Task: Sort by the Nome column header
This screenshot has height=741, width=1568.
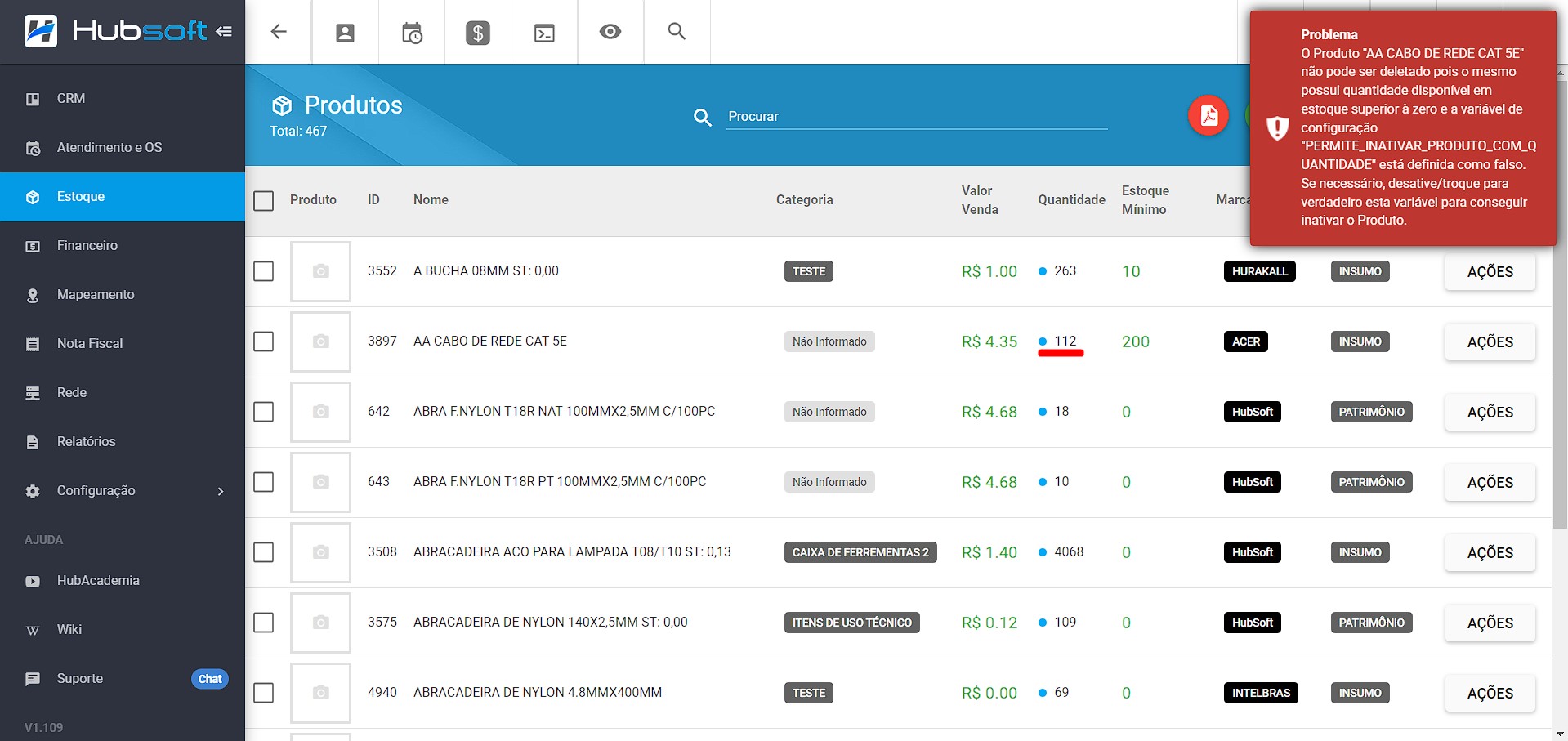Action: (431, 200)
